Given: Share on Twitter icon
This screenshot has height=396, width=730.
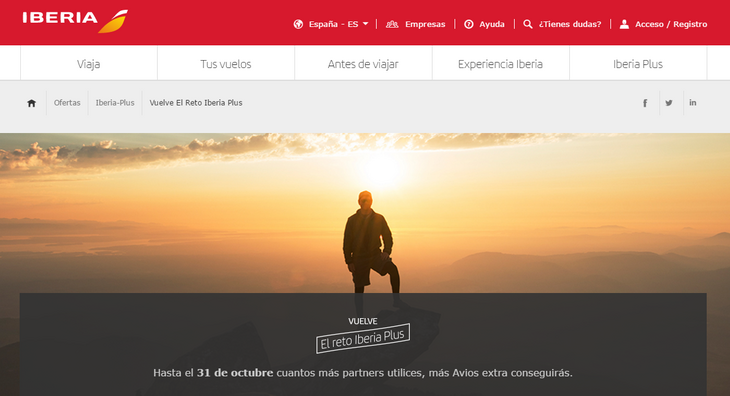Looking at the screenshot, I should pyautogui.click(x=669, y=103).
